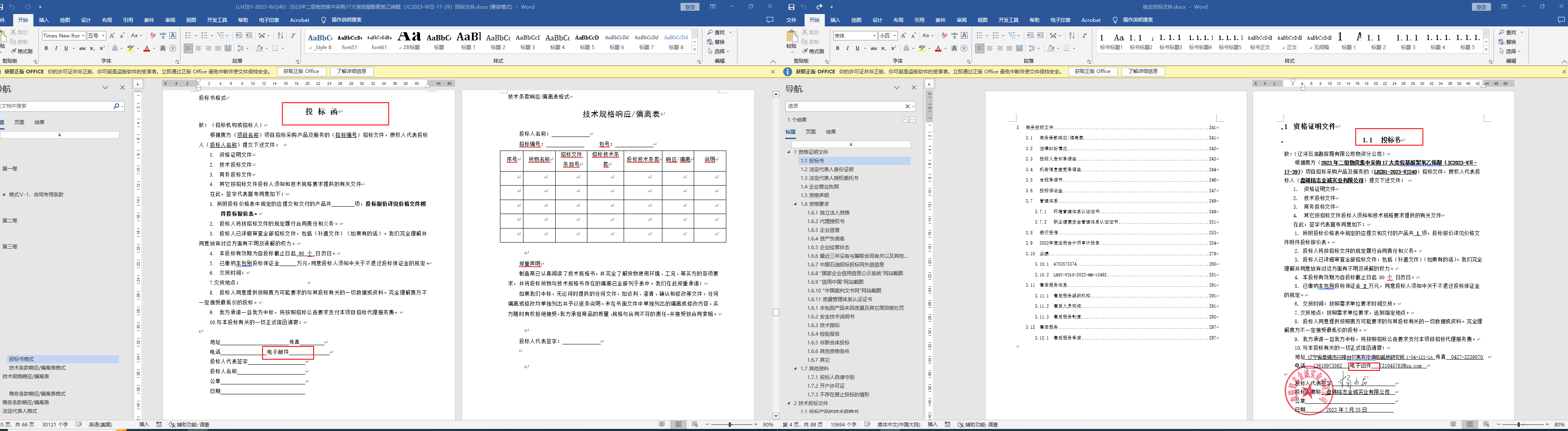
Task: Open the 布局 tab in the right window
Action: pos(899,20)
